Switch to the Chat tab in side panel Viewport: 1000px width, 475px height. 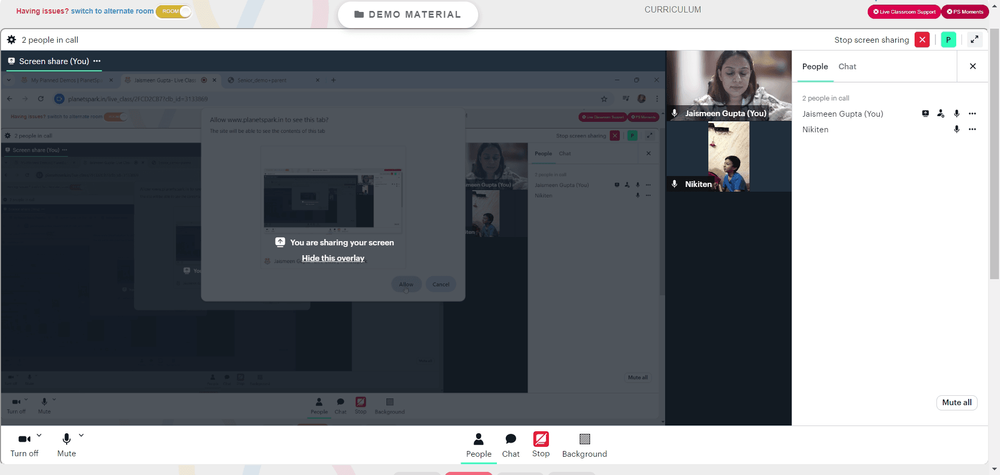point(847,66)
